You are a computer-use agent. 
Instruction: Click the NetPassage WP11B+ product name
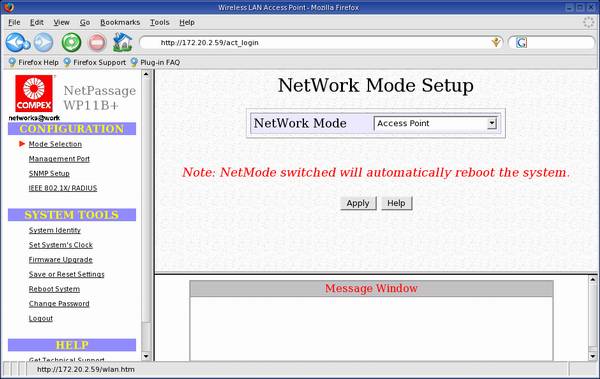click(x=99, y=98)
